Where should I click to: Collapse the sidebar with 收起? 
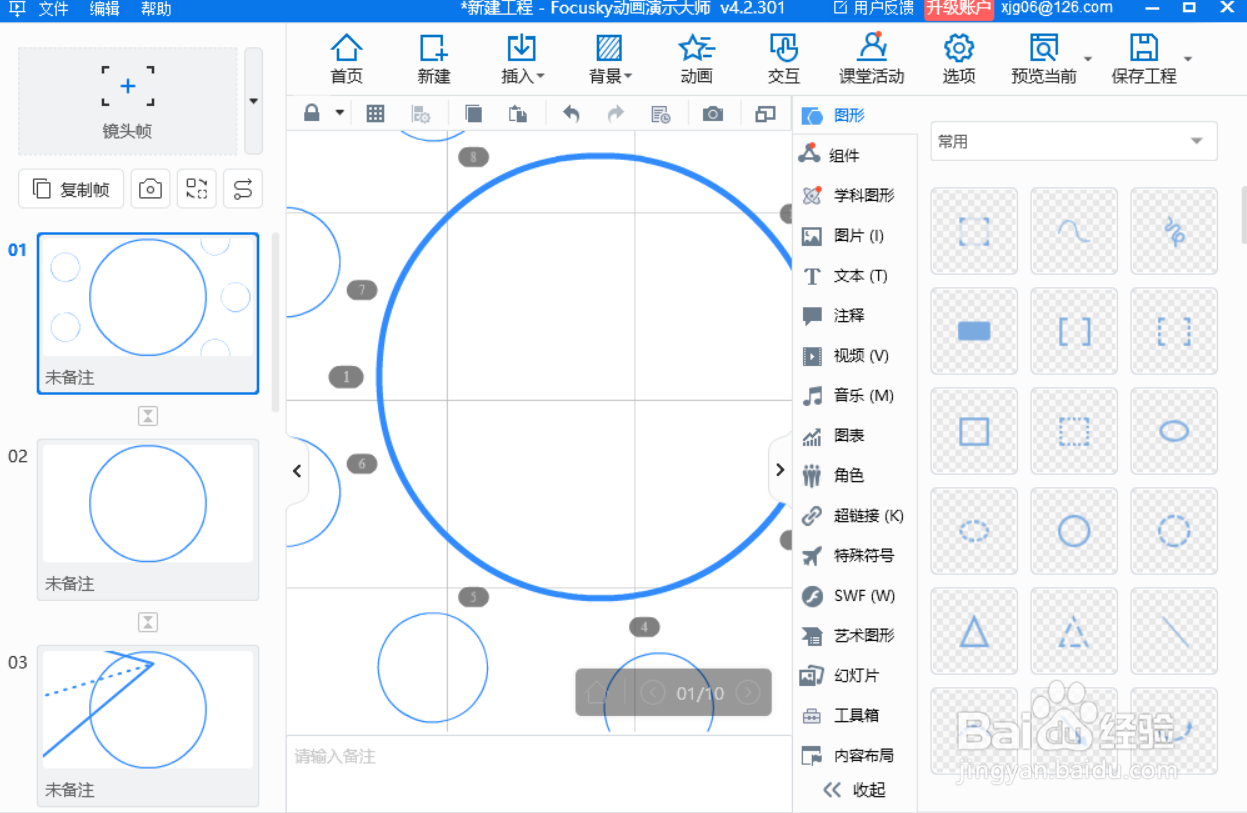coord(854,790)
